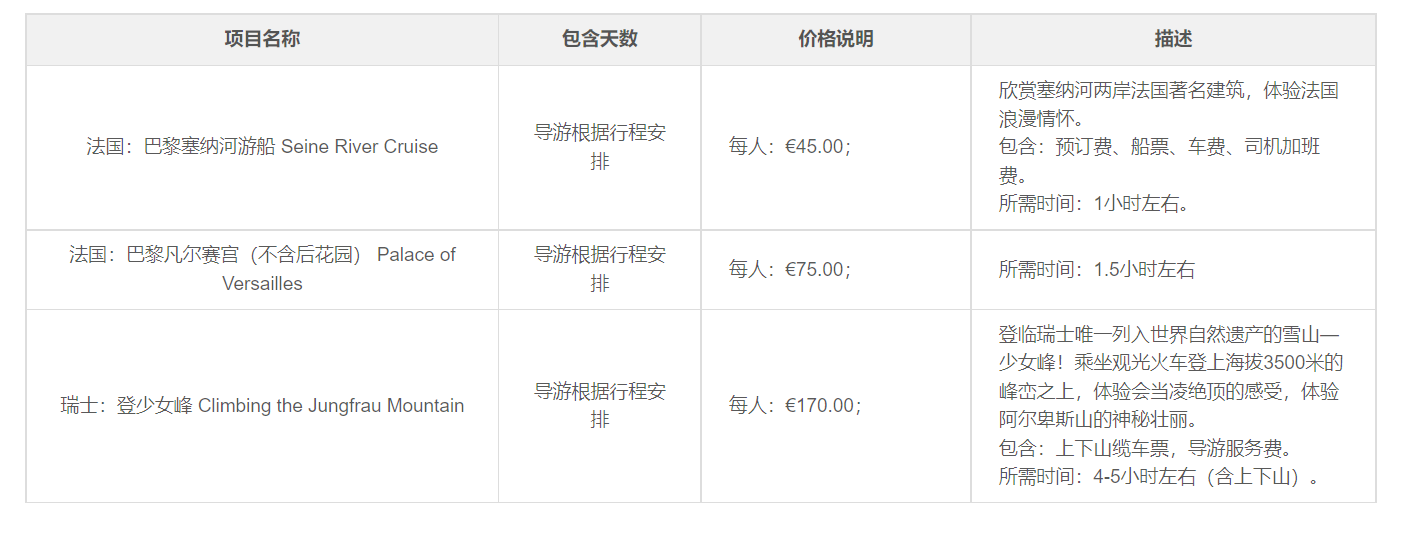Click the Seine River Cruise item name
Screen dimensions: 1408x539
point(262,147)
